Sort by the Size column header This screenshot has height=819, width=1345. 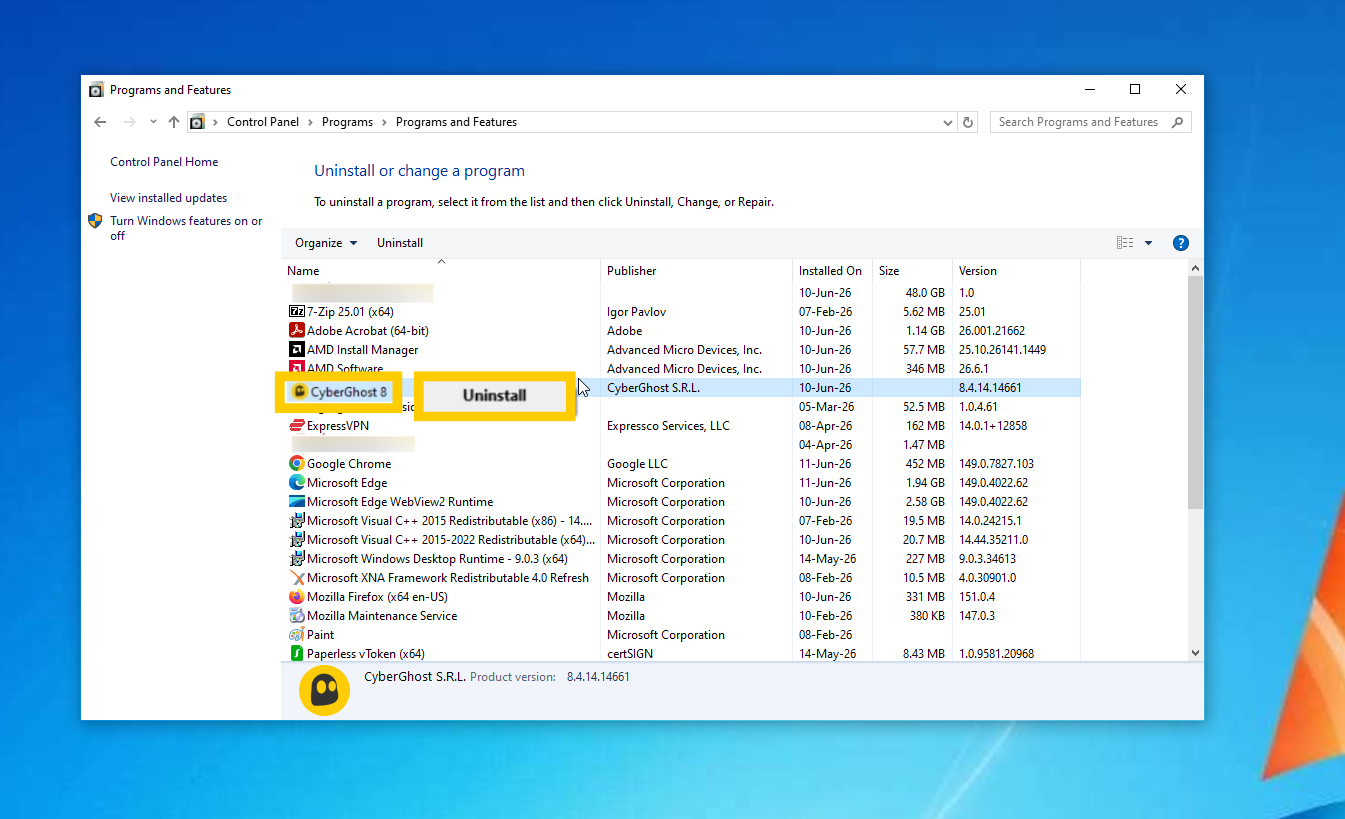click(x=912, y=271)
